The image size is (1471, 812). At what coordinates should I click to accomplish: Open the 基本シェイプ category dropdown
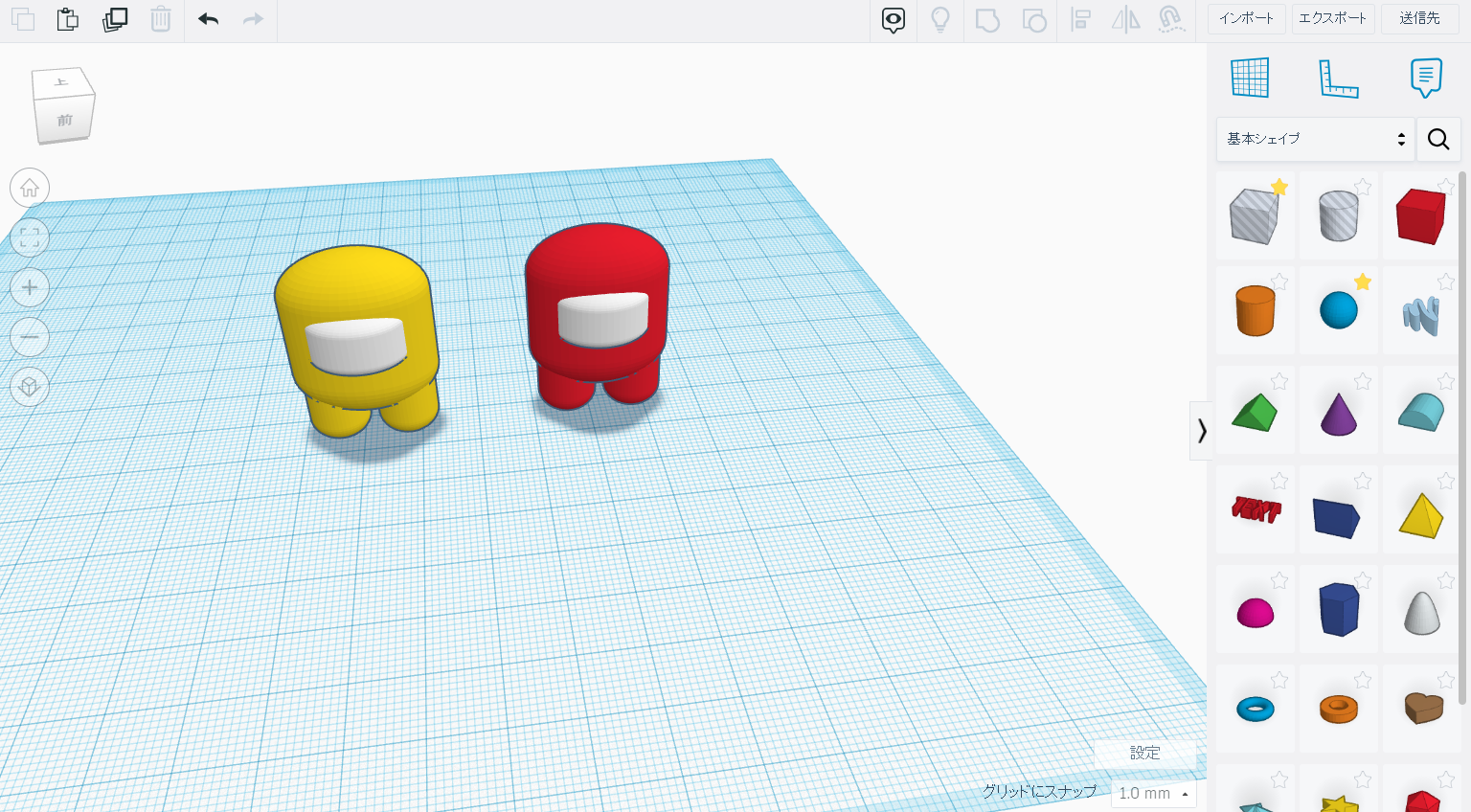pos(1314,139)
